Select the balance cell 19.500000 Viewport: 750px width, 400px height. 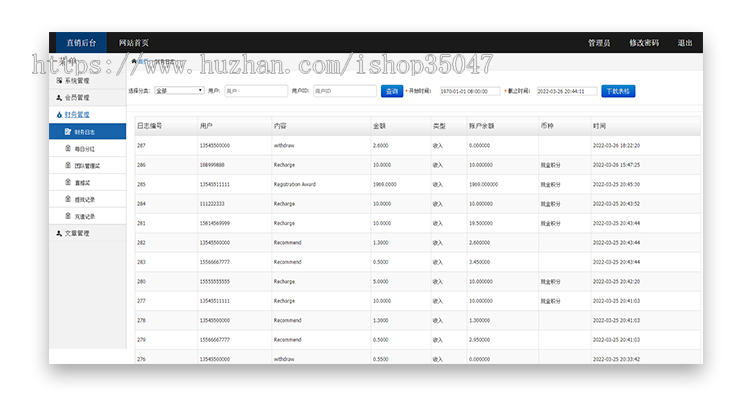click(x=481, y=223)
